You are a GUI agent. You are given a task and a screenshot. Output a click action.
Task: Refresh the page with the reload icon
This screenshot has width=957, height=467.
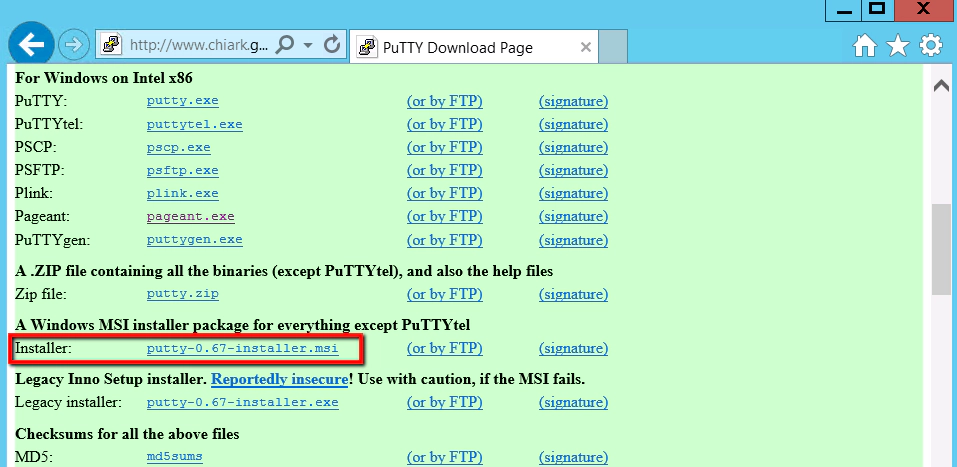[331, 45]
